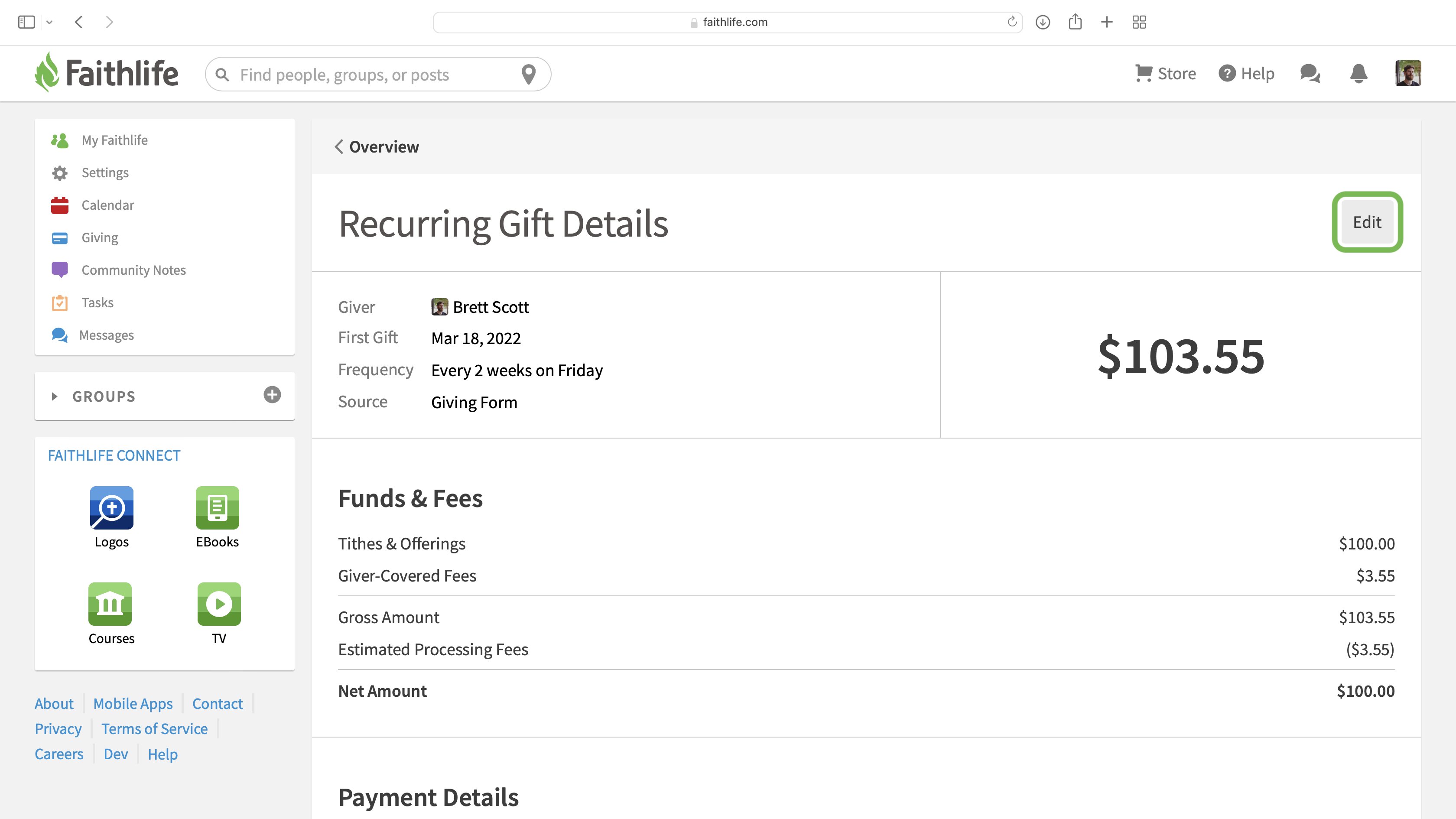Open Giving in the sidebar
Screen dimensions: 1456x819
click(100, 237)
